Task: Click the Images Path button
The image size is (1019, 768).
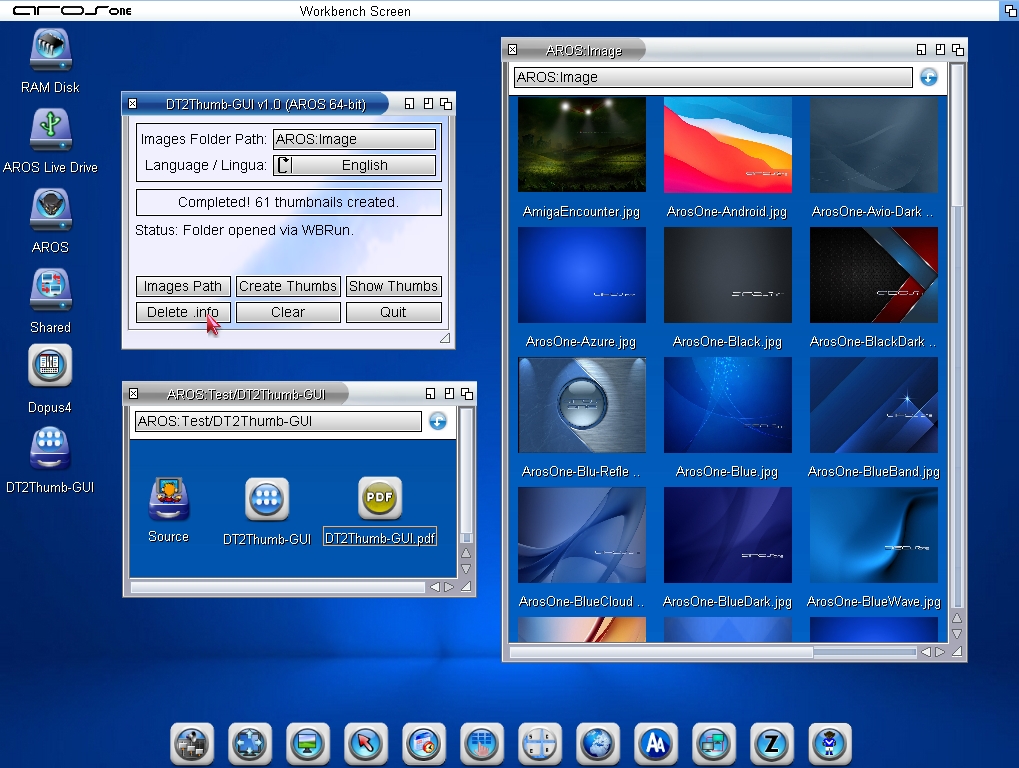Action: pyautogui.click(x=183, y=287)
